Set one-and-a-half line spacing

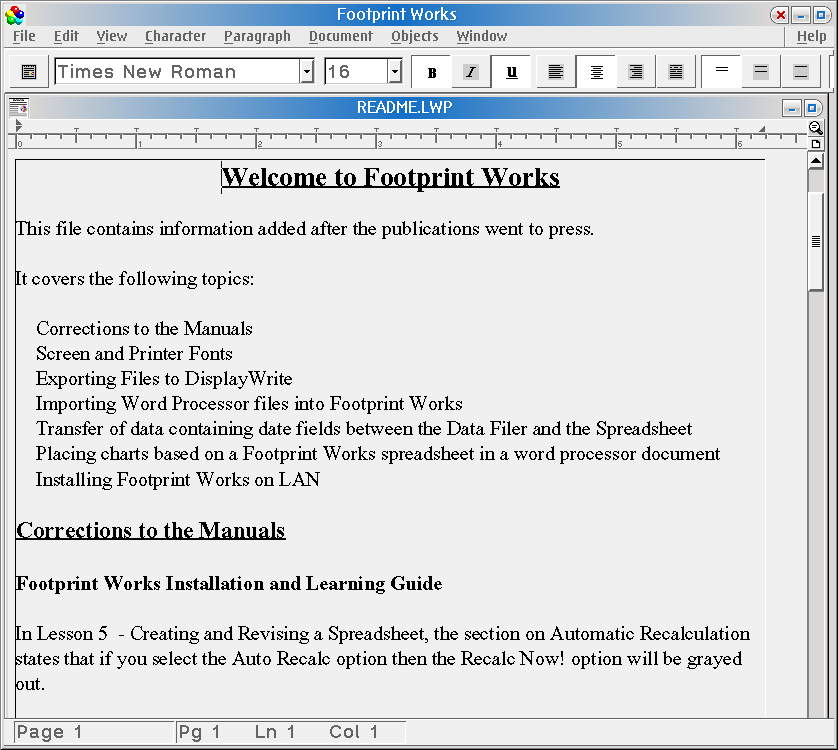click(x=761, y=72)
